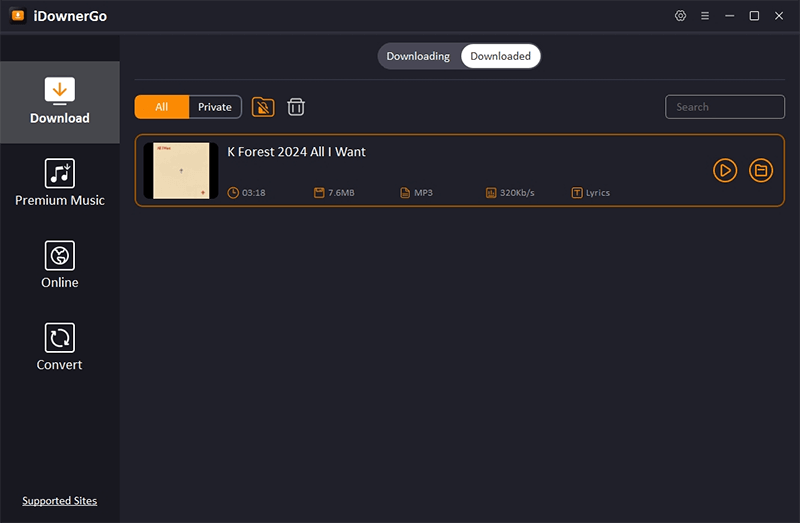Click the trash delete icon
This screenshot has width=800, height=523.
click(x=296, y=107)
